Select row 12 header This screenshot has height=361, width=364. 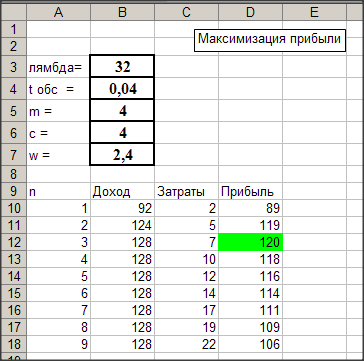13,242
